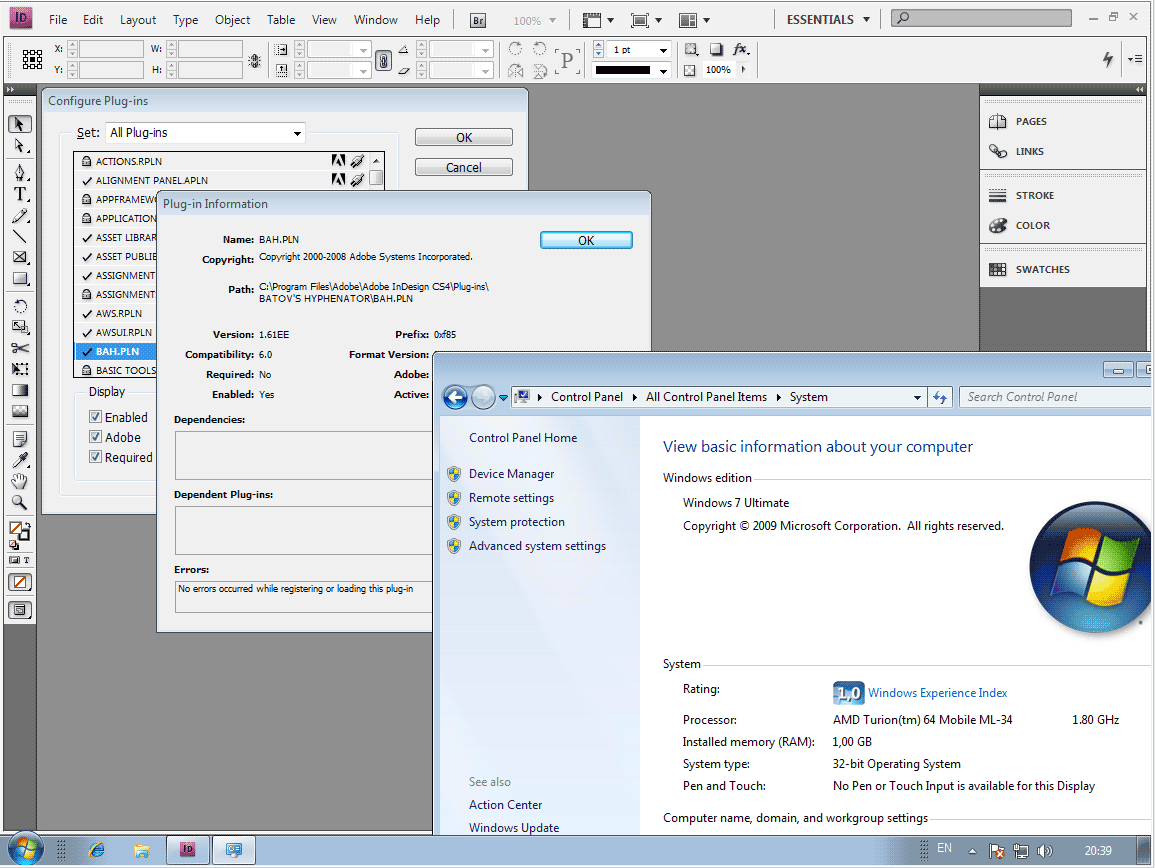Open the Window menu
The height and width of the screenshot is (868, 1155).
point(376,20)
